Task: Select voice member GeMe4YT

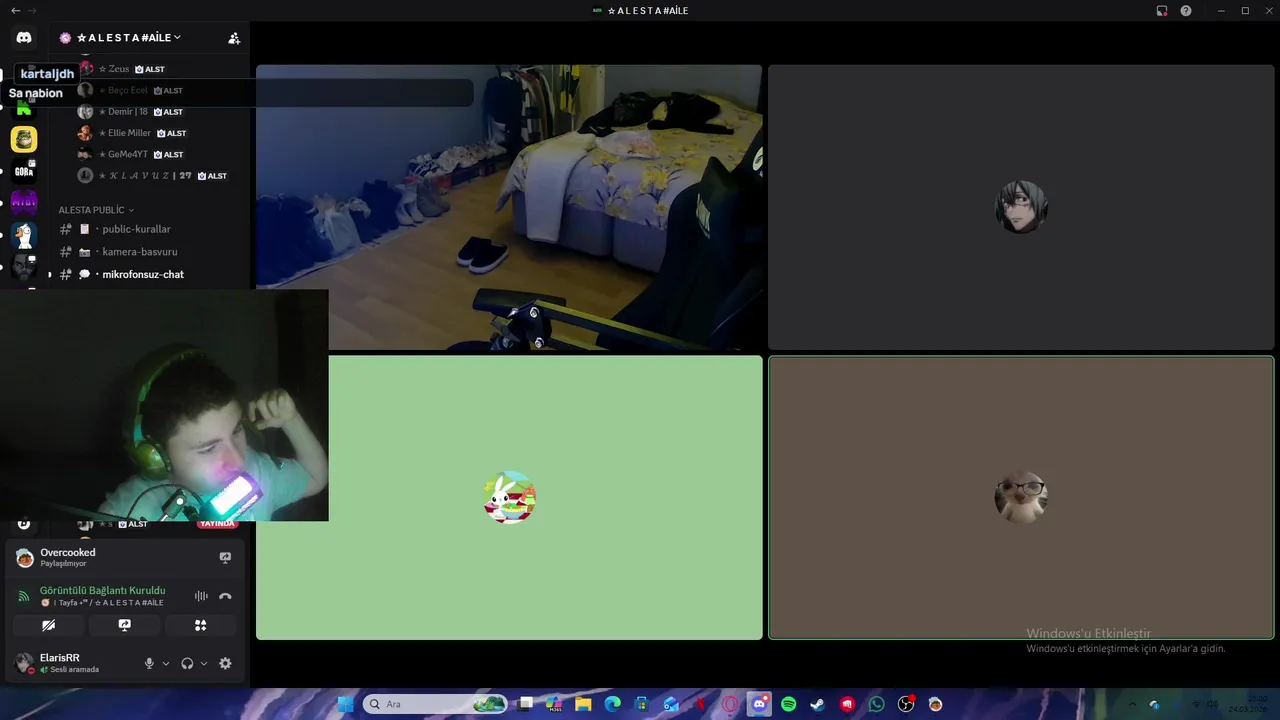Action: point(131,154)
